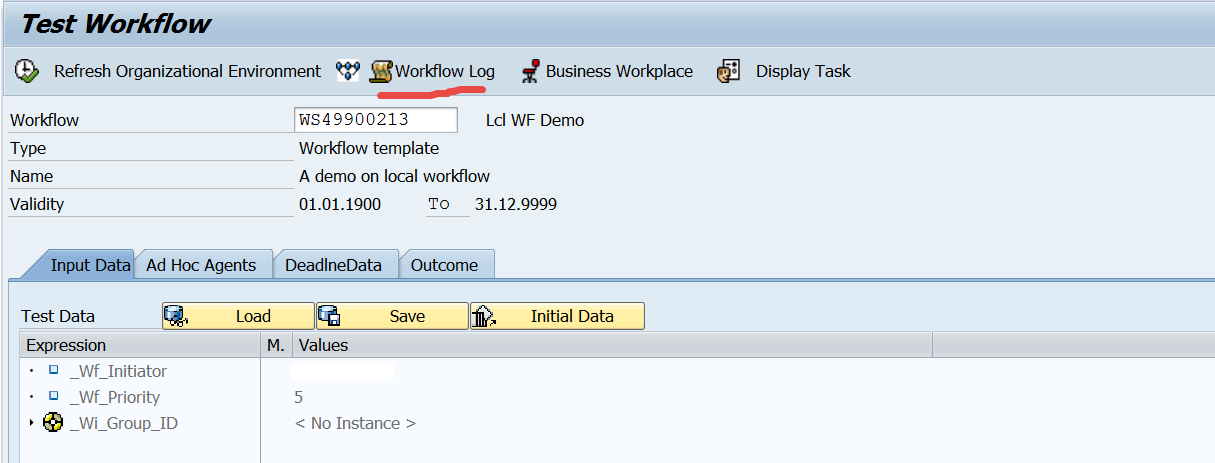Switch to the Input Data tab
Screen dimensions: 1215x463
pyautogui.click(x=90, y=265)
